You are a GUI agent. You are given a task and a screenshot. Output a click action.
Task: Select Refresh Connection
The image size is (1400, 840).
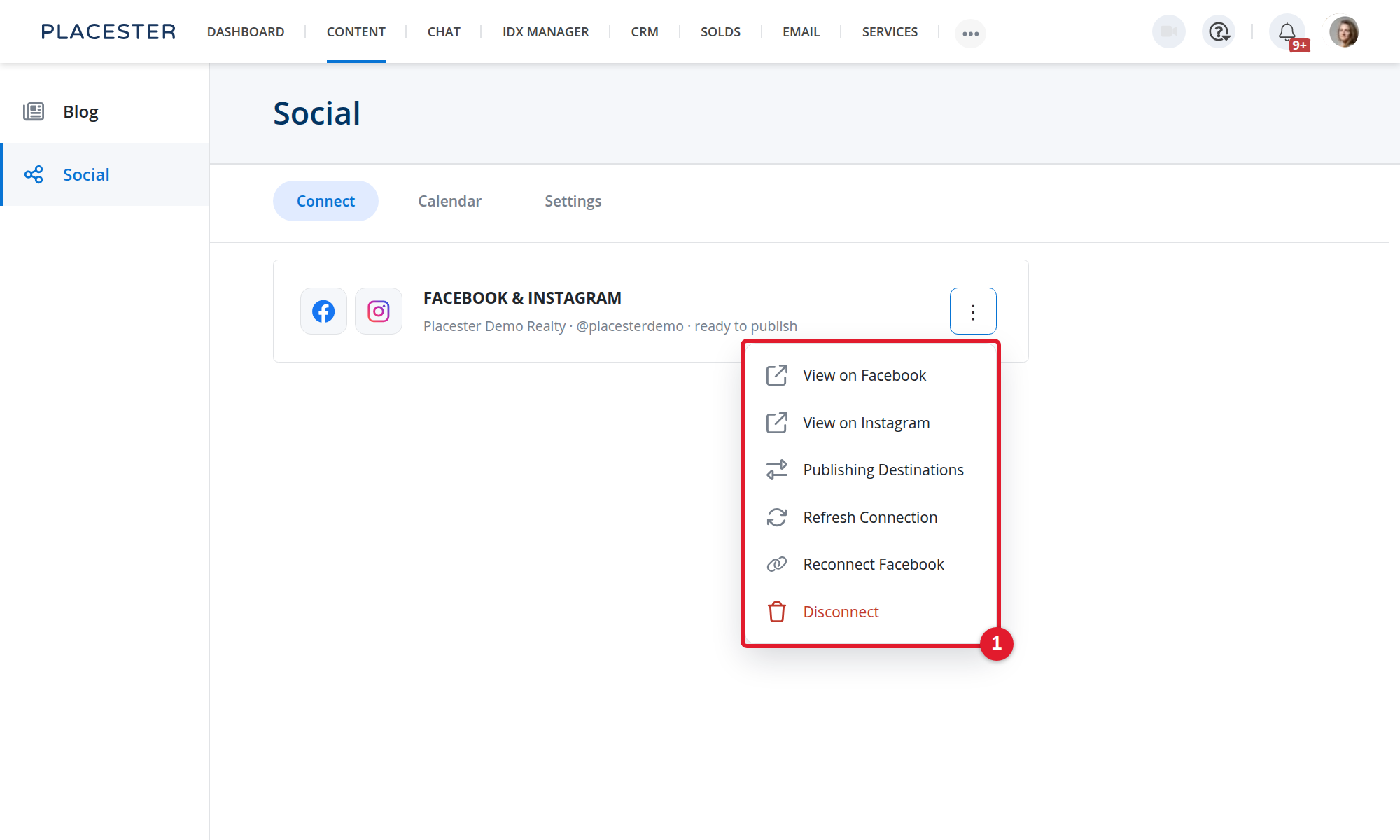871,517
